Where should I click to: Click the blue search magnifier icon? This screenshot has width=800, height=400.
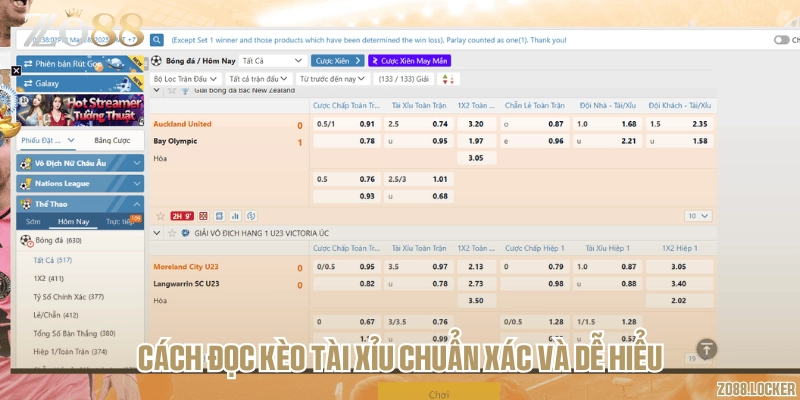(157, 40)
